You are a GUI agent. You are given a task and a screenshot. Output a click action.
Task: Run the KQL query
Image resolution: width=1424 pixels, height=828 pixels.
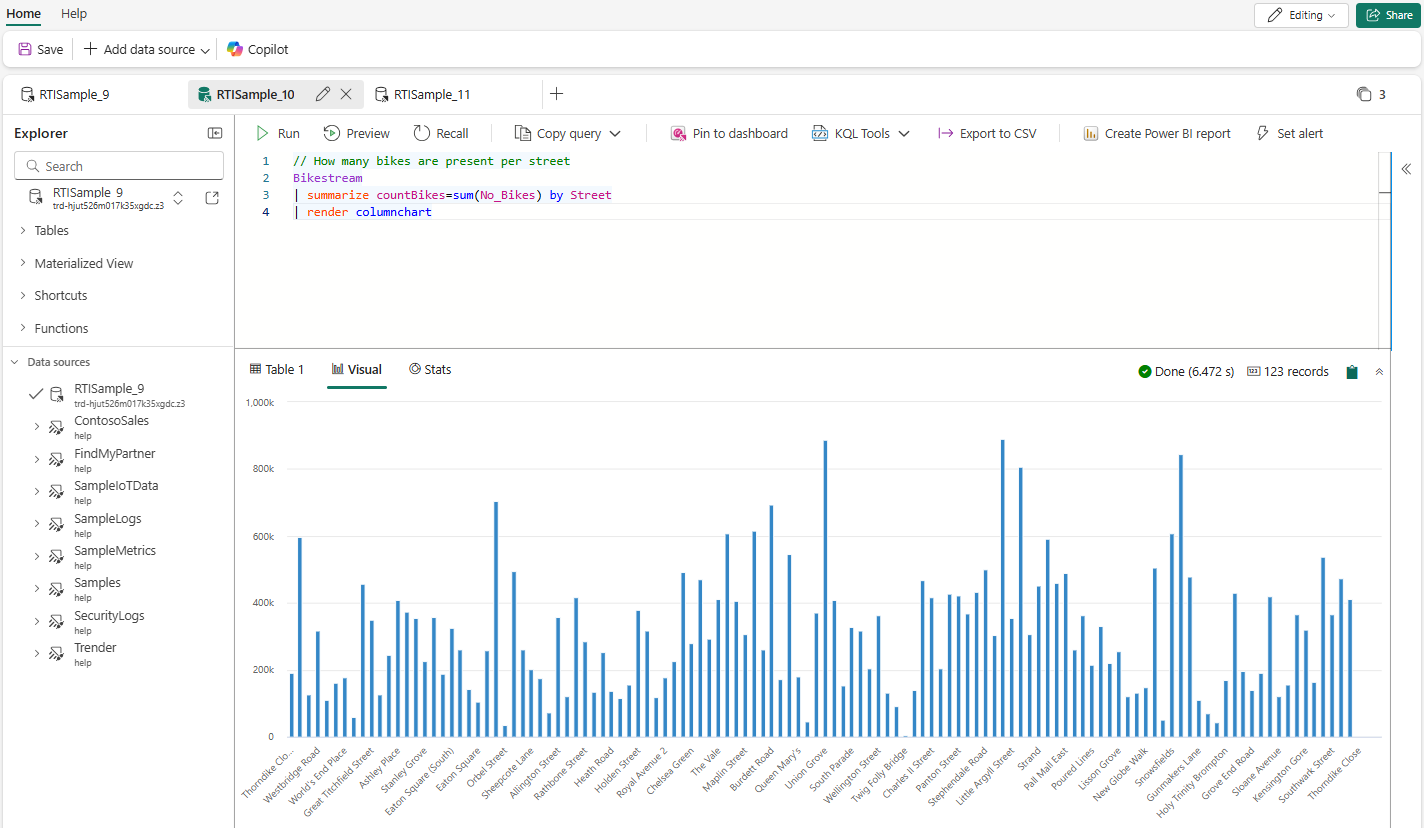pyautogui.click(x=277, y=133)
